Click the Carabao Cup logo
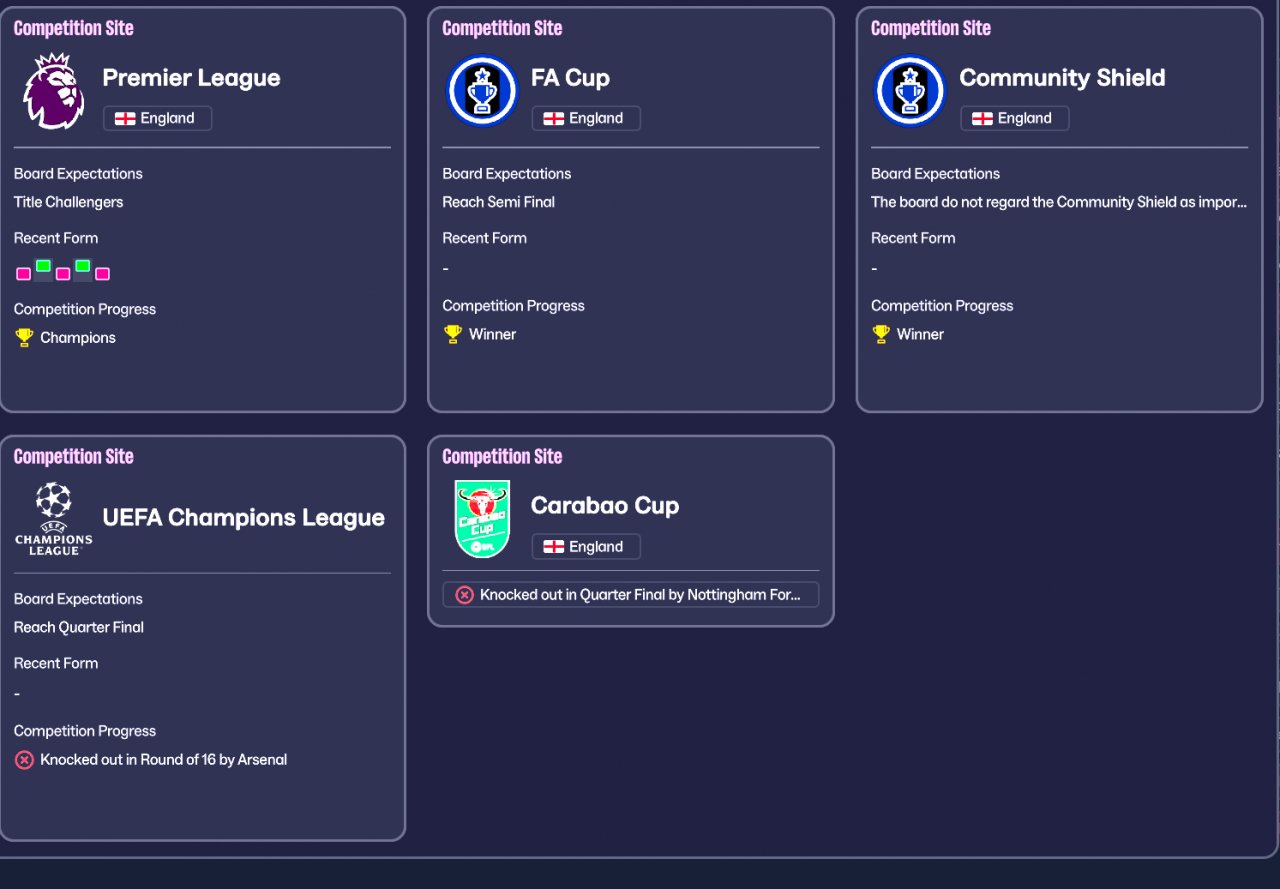 pos(482,519)
